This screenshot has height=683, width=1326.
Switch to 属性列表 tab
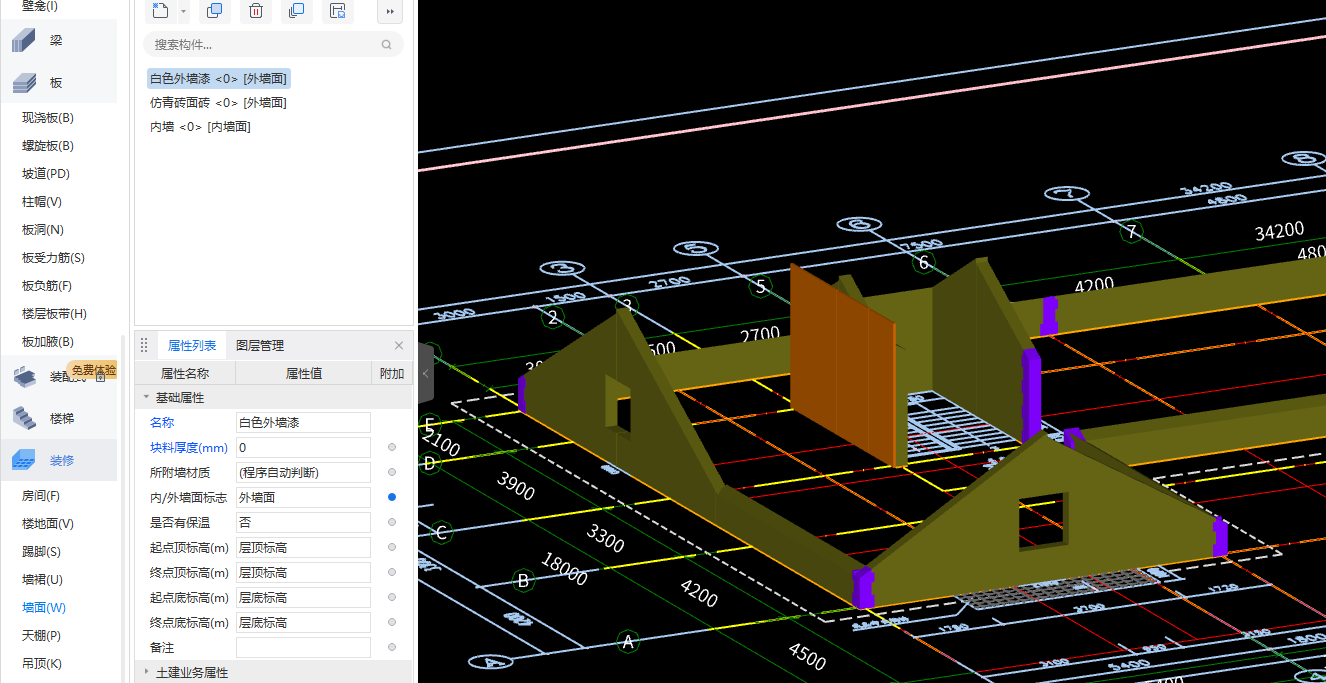pos(192,345)
